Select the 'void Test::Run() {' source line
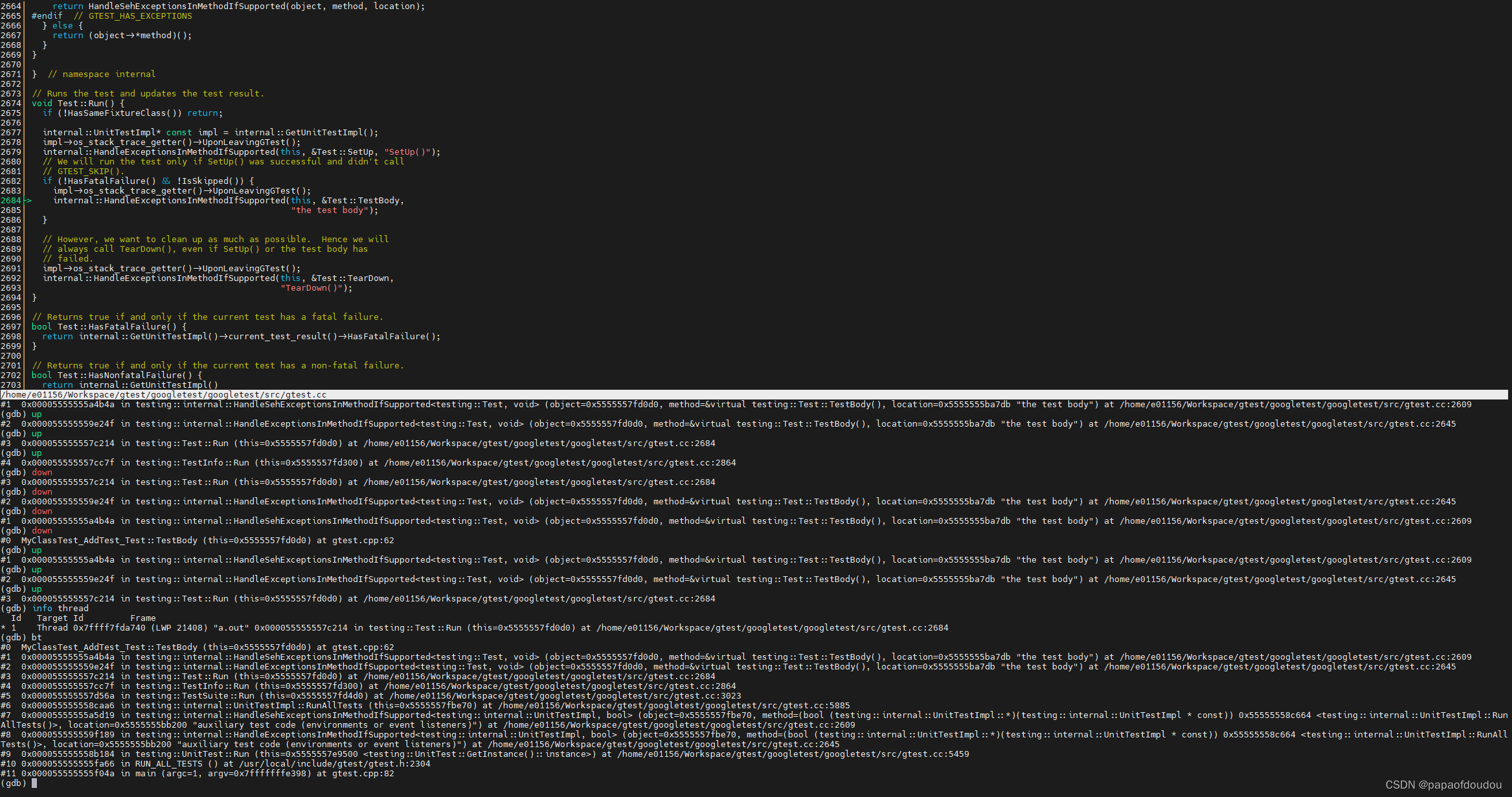 coord(78,104)
